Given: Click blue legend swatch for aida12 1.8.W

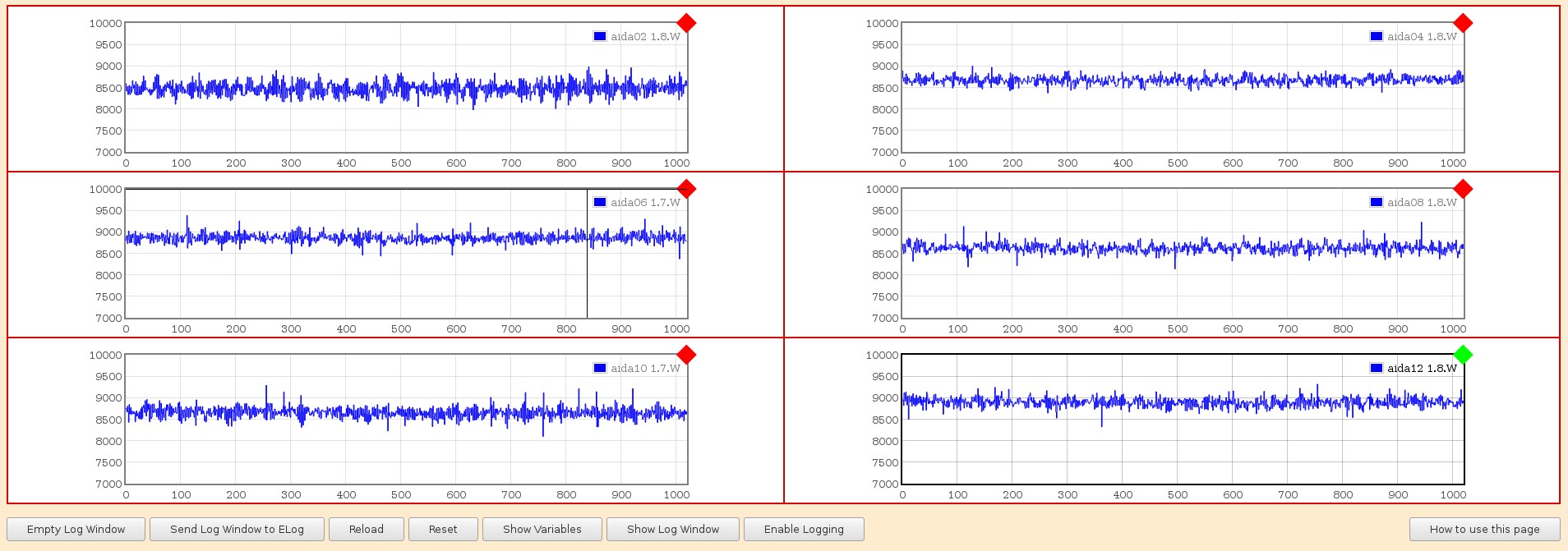Looking at the screenshot, I should 1377,368.
